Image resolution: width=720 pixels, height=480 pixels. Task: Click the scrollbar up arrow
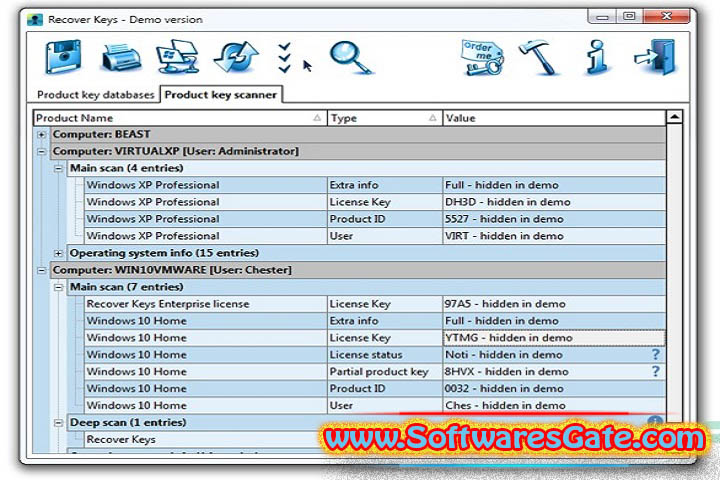674,117
